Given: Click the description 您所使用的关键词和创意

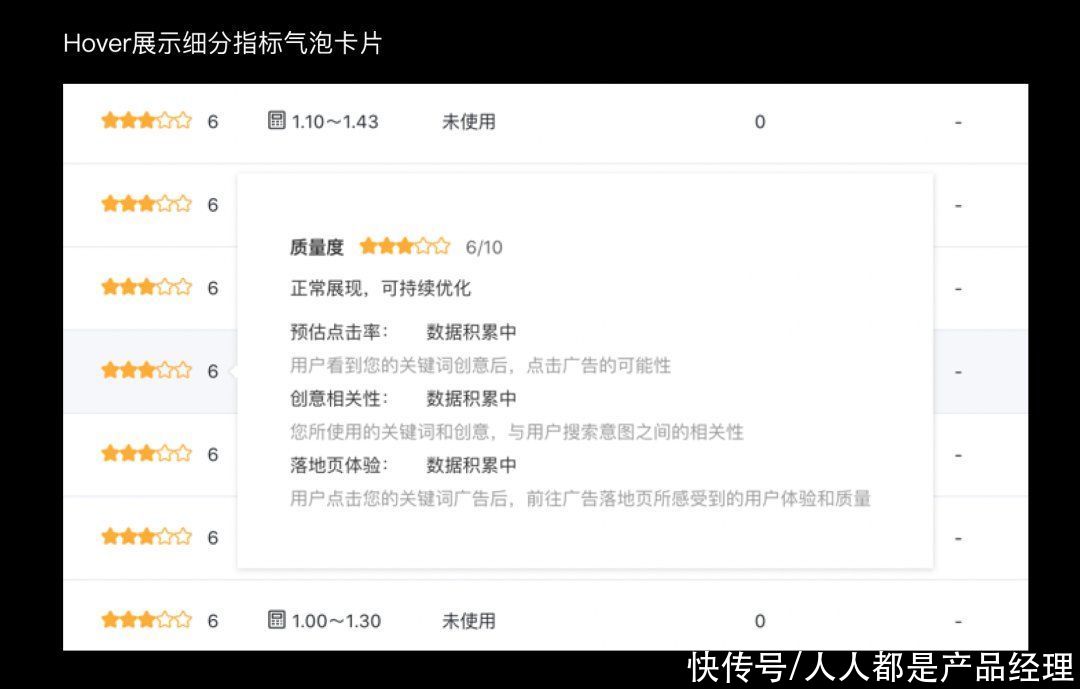Looking at the screenshot, I should [517, 432].
